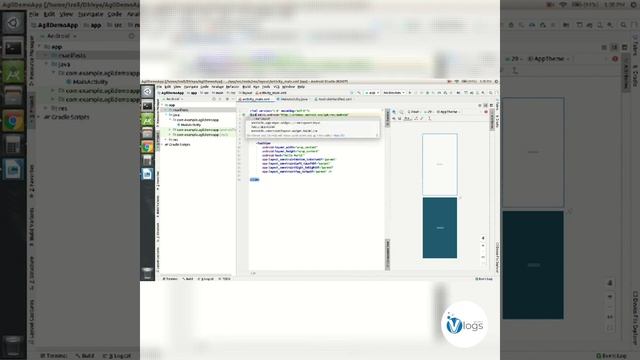
Task: Open the Android project view dropdown
Action: point(173,99)
